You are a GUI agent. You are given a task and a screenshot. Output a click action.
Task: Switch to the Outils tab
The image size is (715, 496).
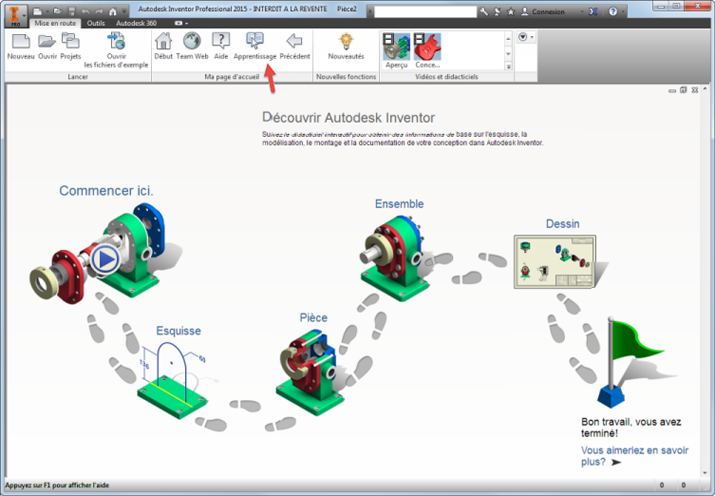(x=96, y=23)
